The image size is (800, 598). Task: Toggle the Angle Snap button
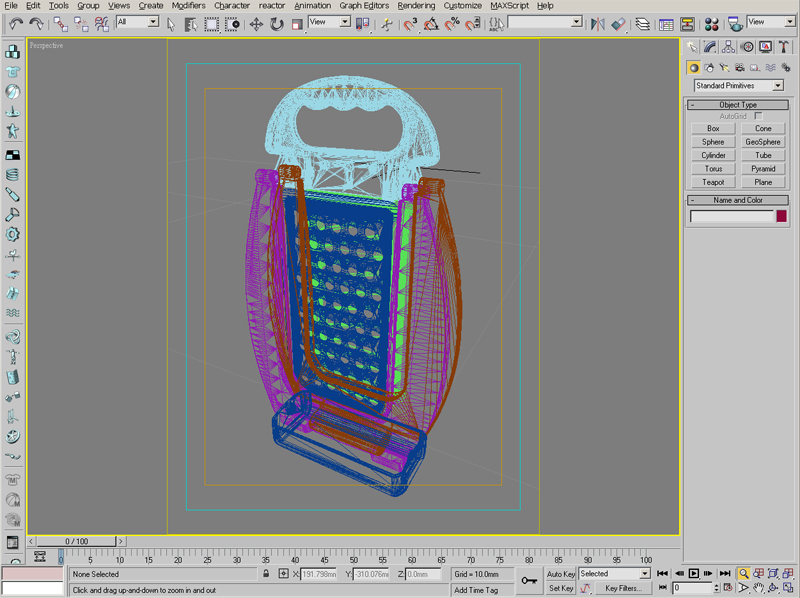coord(431,24)
